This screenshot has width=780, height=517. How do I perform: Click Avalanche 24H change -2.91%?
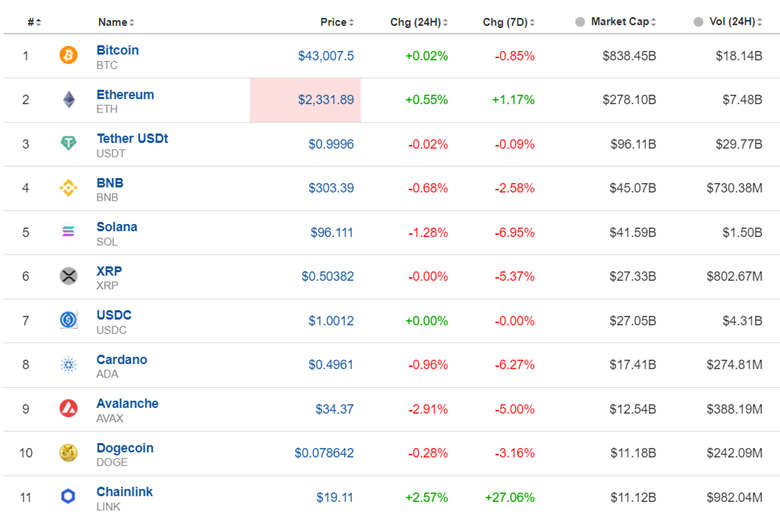click(x=428, y=409)
